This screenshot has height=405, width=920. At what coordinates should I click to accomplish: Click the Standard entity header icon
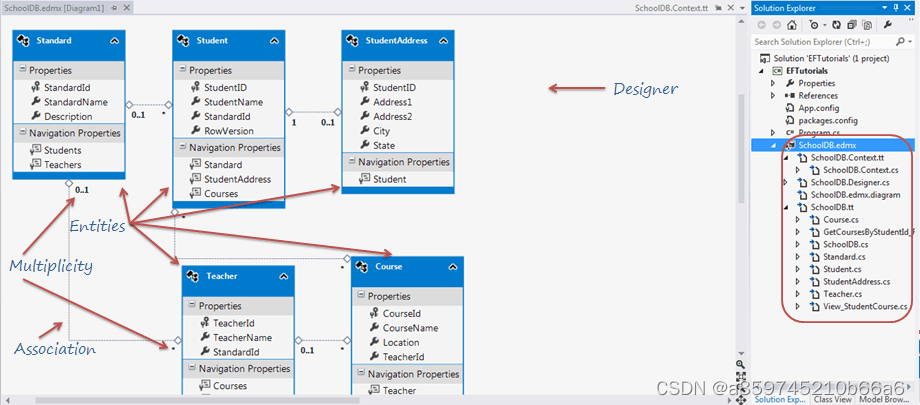24,40
